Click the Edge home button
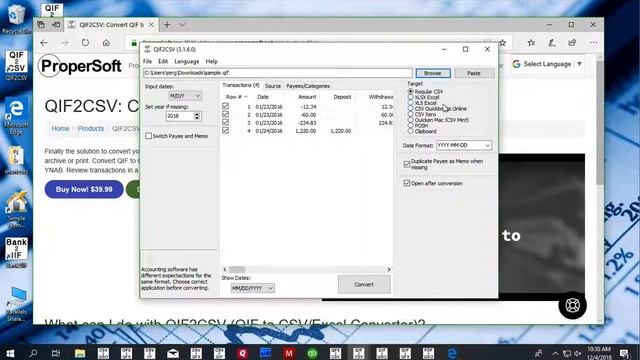 [x=106, y=42]
